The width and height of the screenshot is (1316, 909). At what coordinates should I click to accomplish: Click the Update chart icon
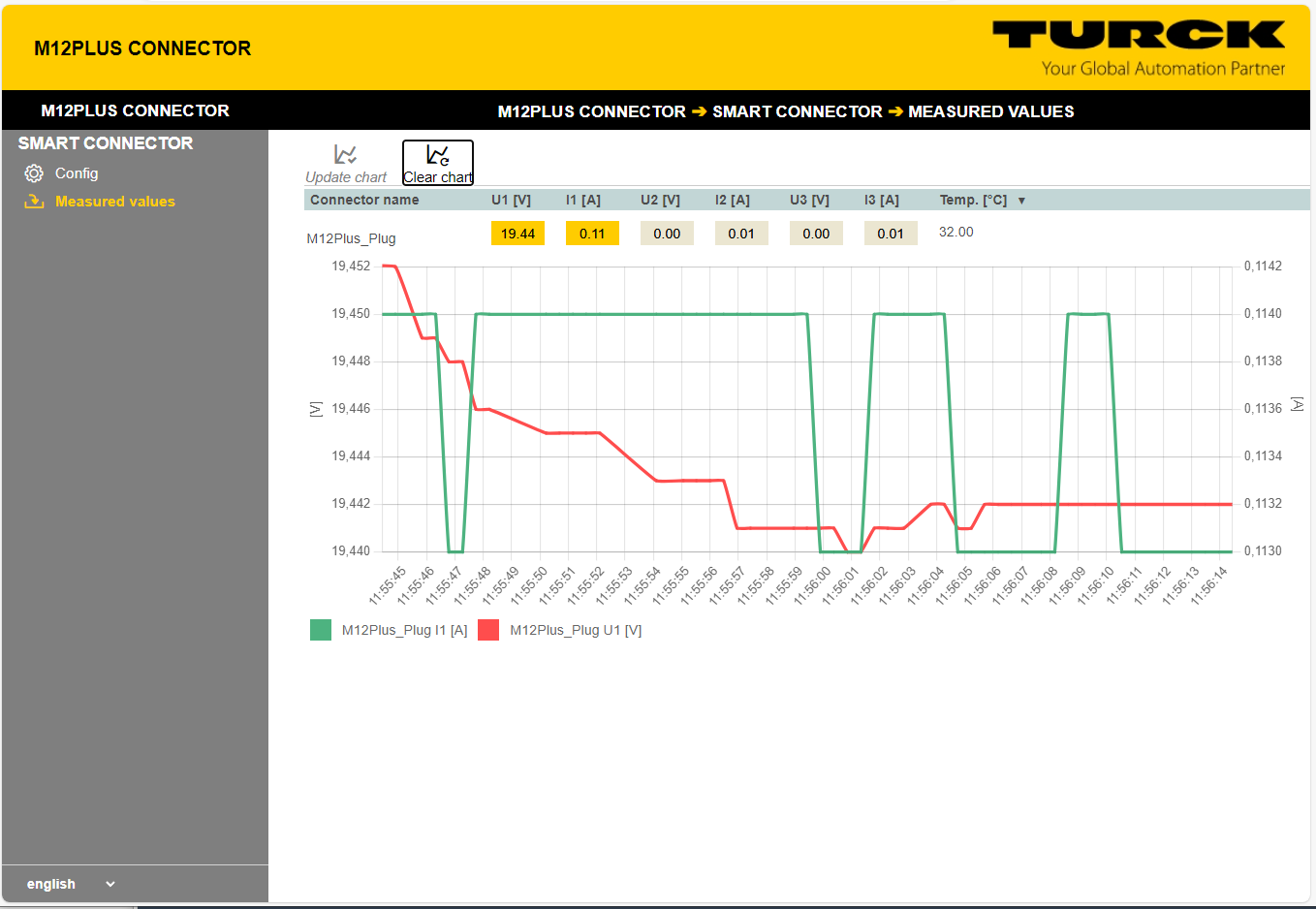pos(345,154)
